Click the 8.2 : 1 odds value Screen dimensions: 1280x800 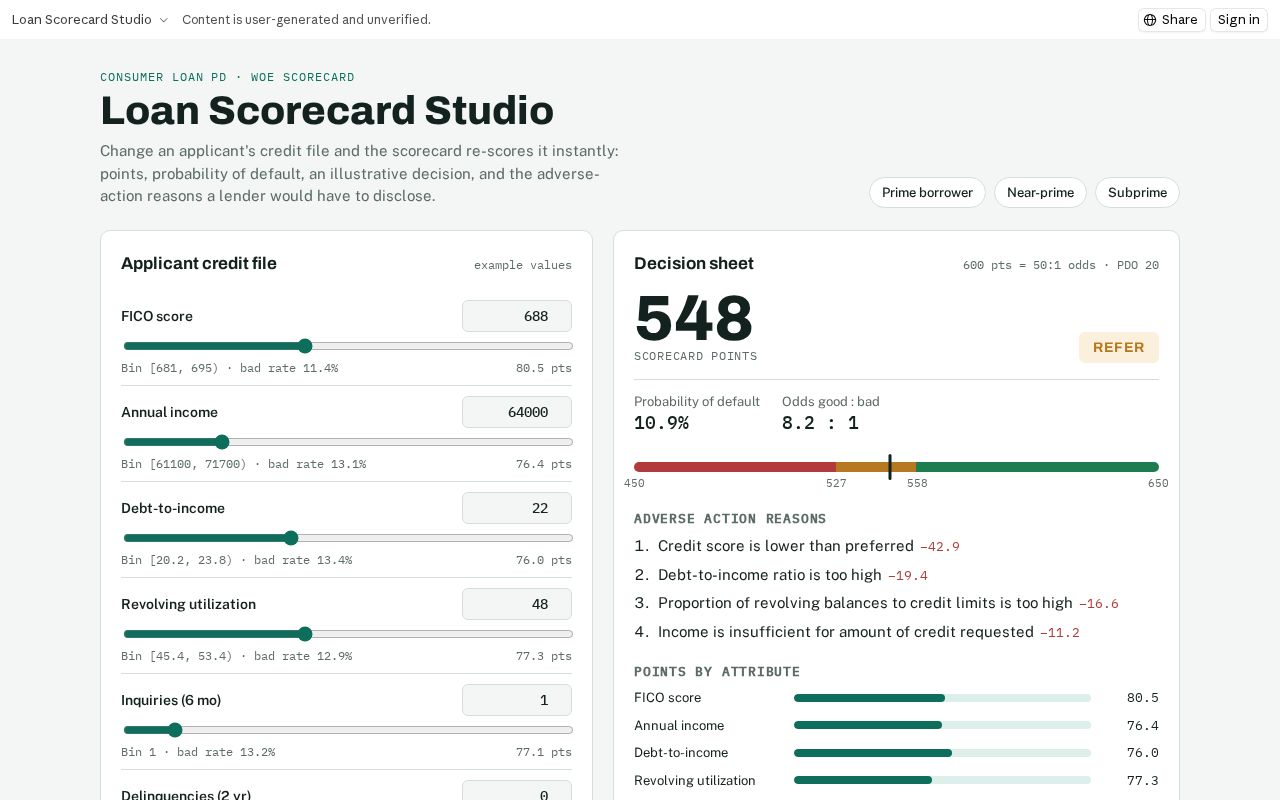(x=820, y=423)
